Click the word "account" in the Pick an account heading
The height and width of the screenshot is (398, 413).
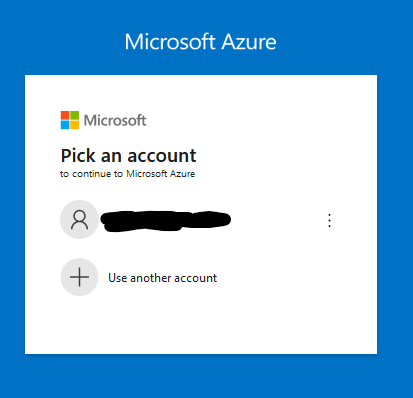click(162, 156)
